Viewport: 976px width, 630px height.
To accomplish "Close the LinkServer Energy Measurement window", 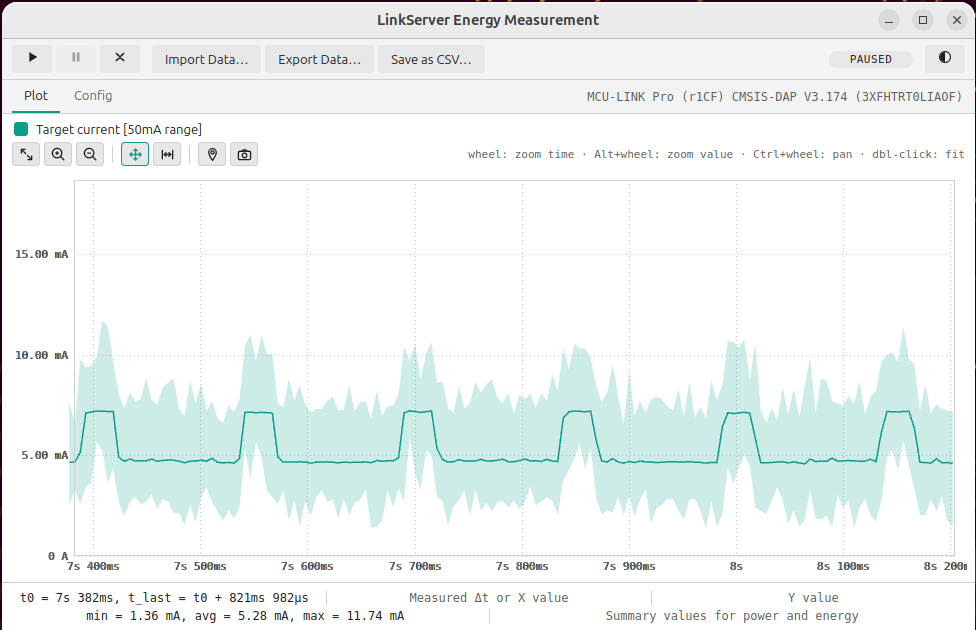I will click(957, 21).
